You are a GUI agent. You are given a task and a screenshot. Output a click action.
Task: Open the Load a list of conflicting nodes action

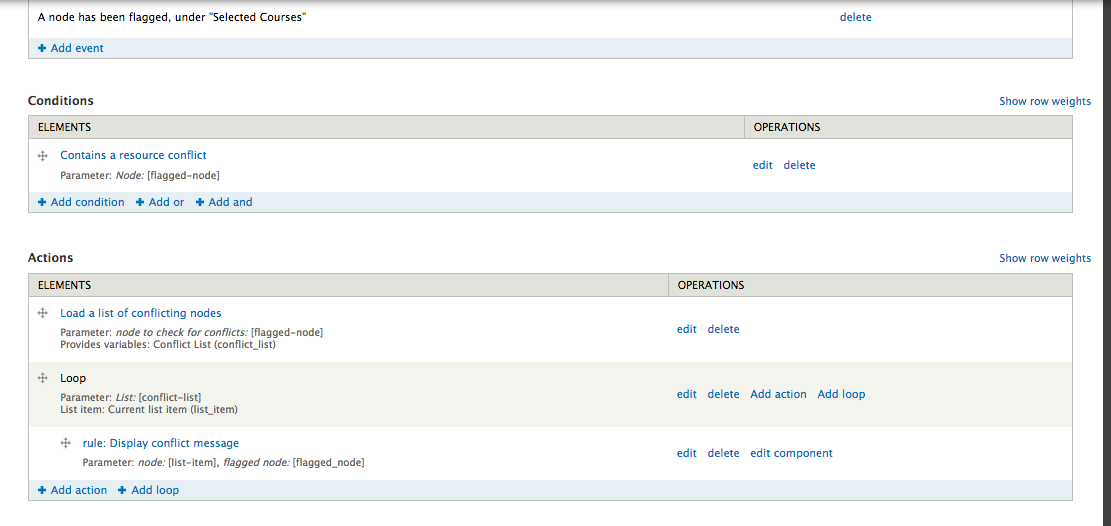click(140, 313)
